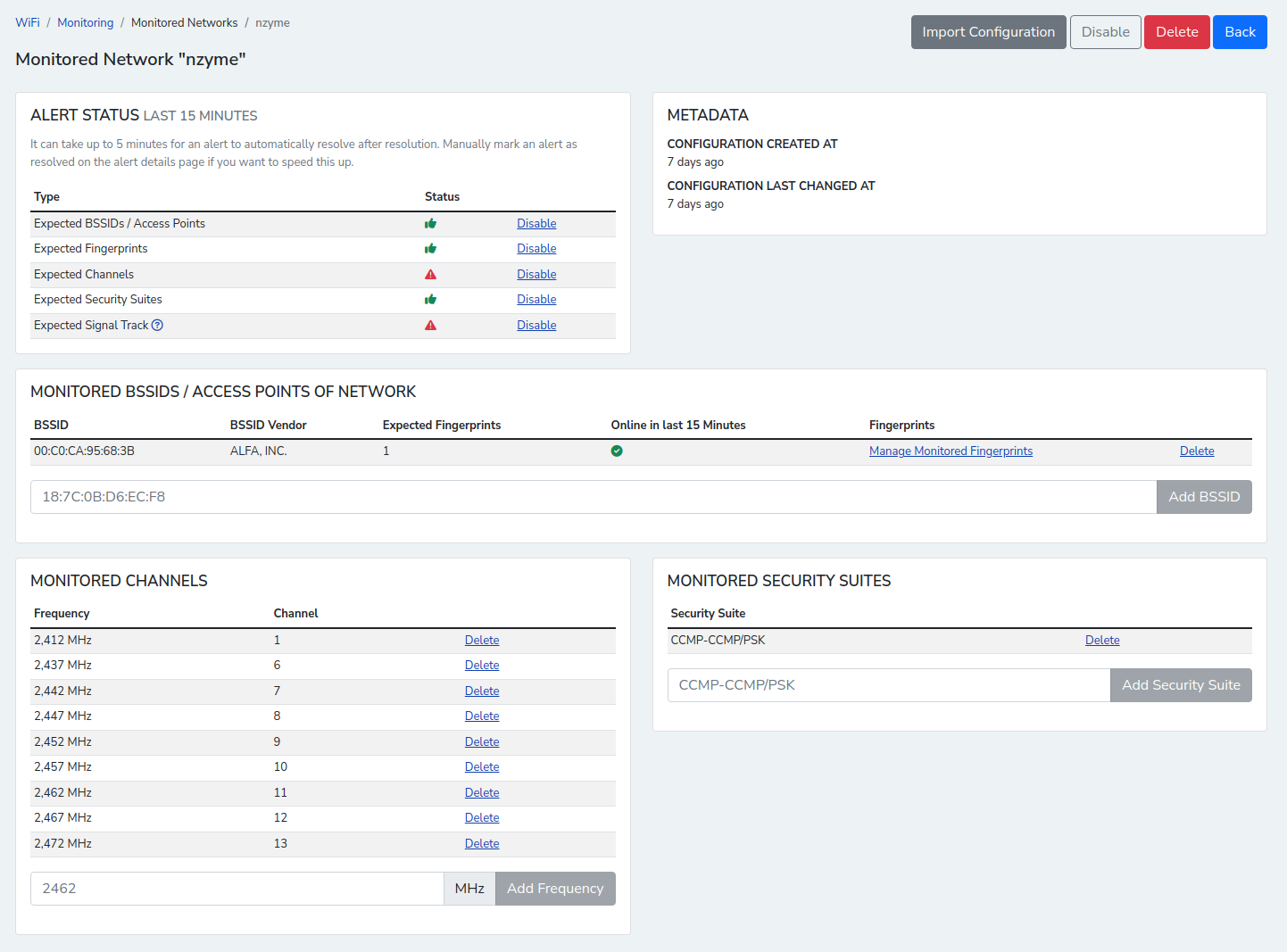Disable Expected BSSIDs / Access Points alert

point(536,224)
